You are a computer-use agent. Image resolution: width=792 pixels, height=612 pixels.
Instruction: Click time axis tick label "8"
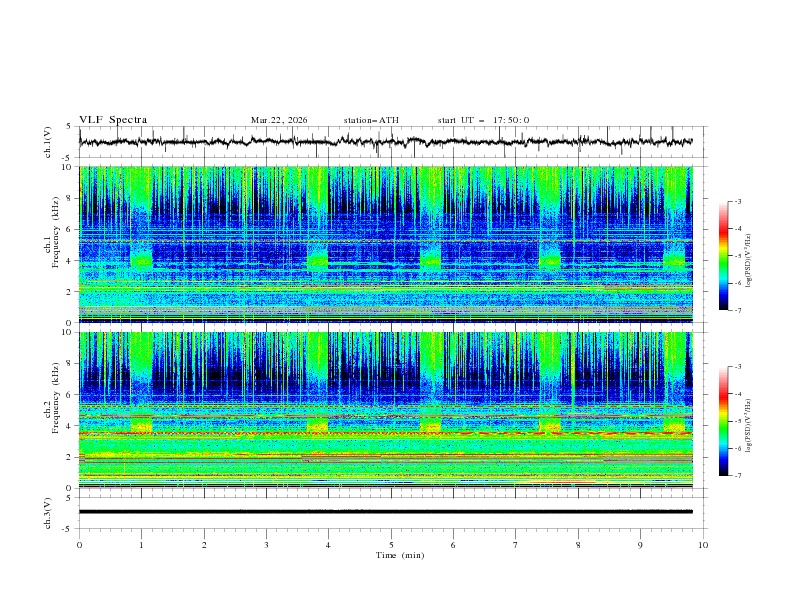pyautogui.click(x=578, y=545)
